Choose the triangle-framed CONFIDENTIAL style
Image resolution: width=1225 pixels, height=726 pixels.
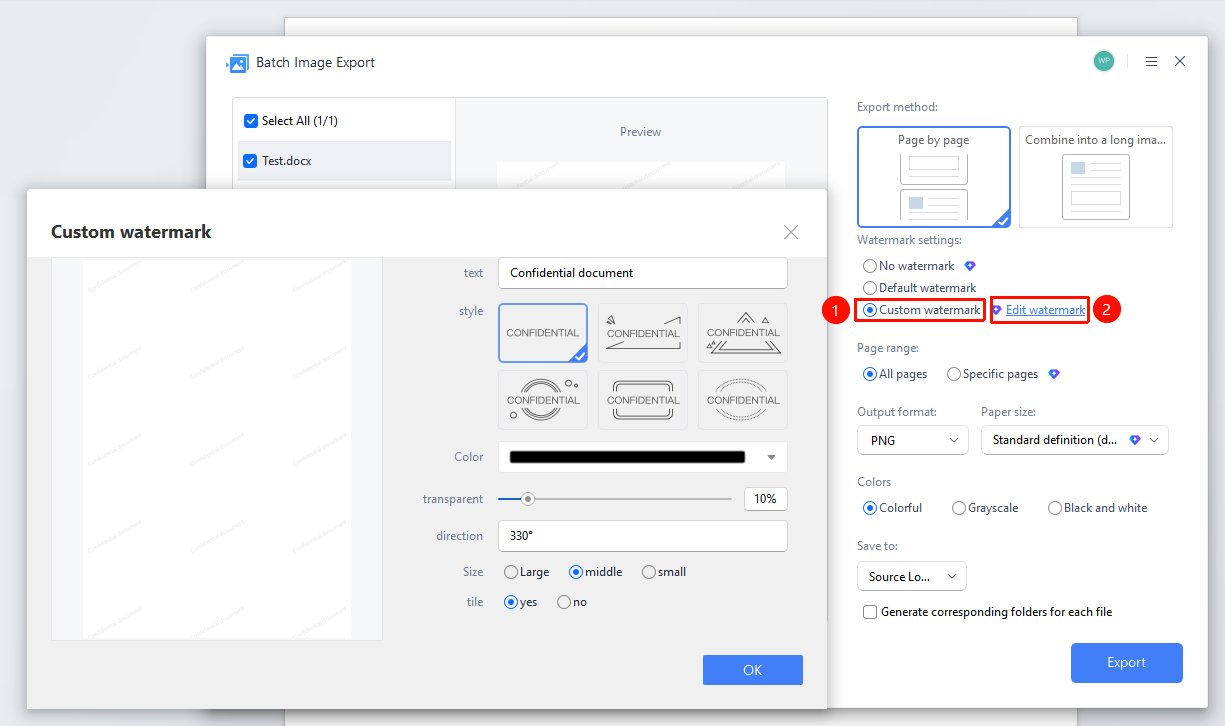point(743,333)
